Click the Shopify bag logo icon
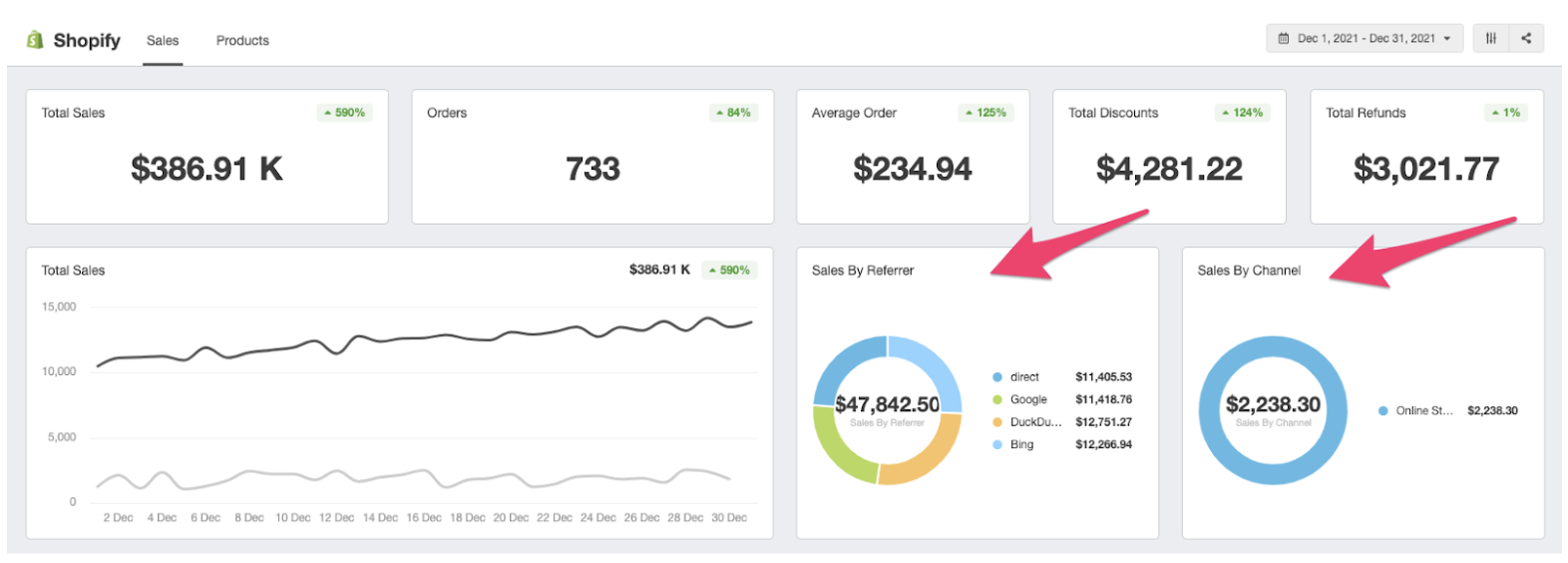1568x563 pixels. 35,40
